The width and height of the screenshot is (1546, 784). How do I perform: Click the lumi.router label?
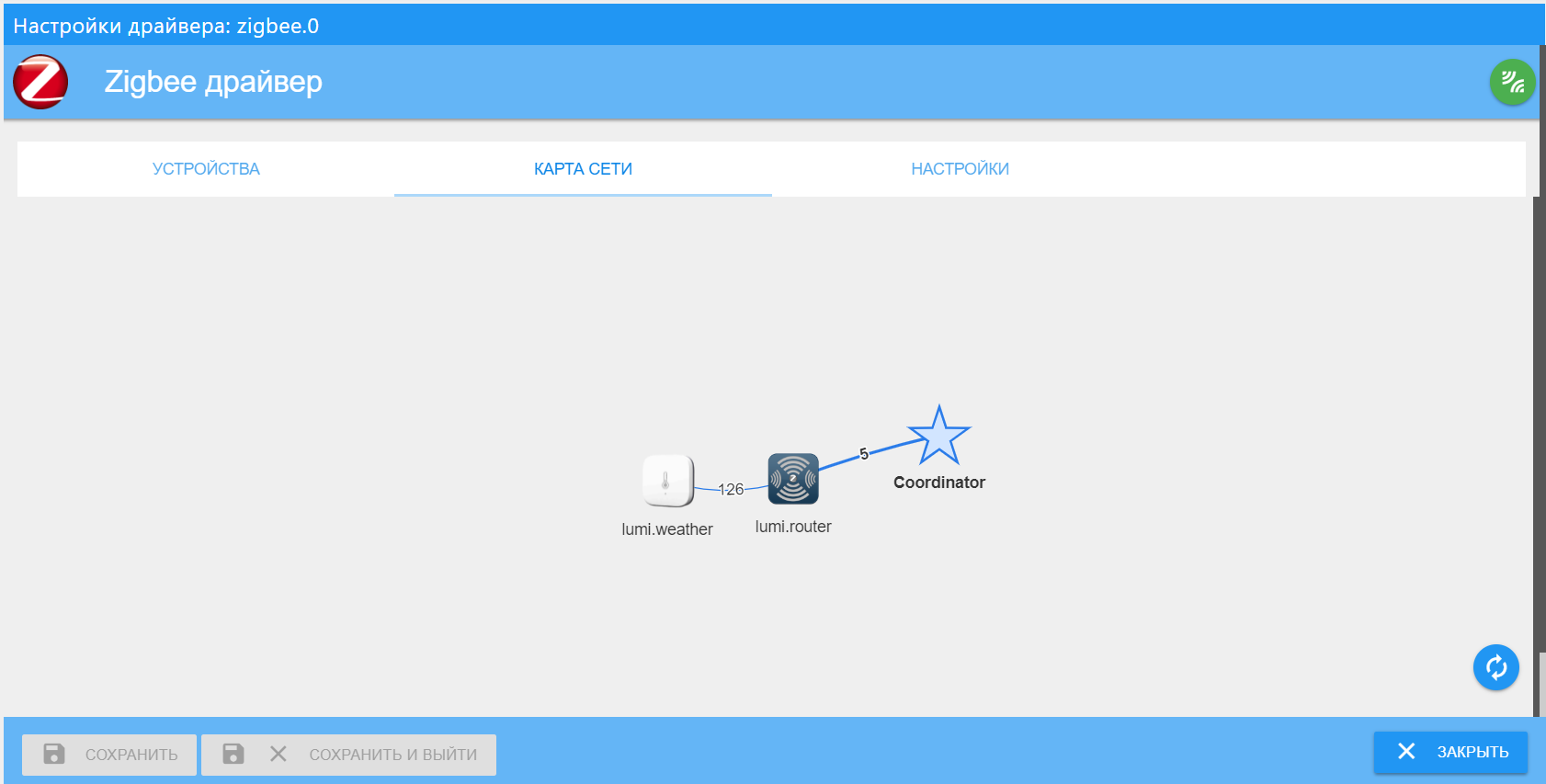pos(793,527)
